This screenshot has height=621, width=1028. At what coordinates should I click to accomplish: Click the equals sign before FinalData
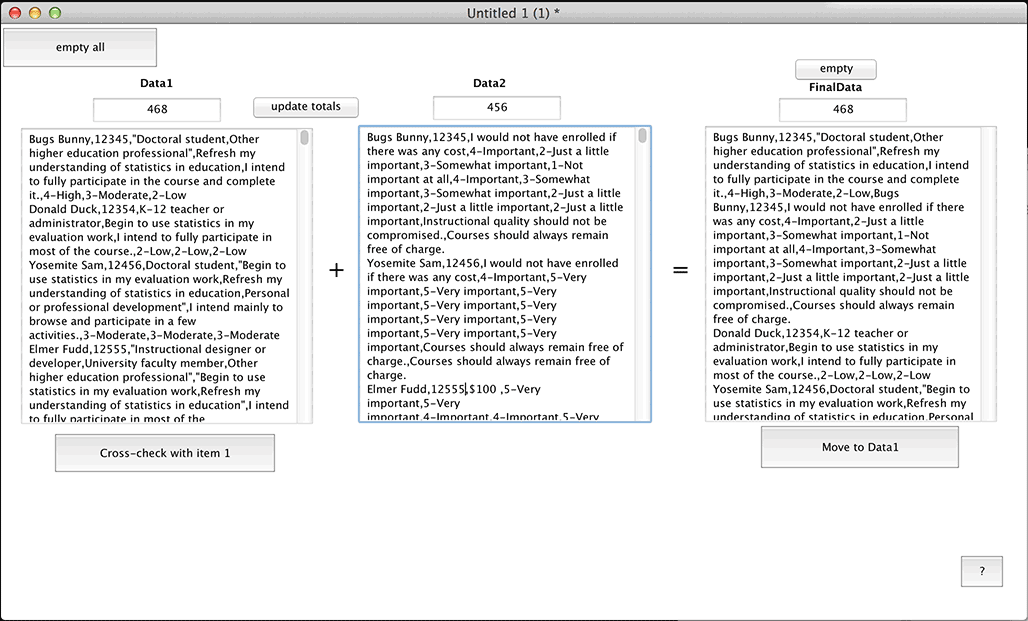pyautogui.click(x=681, y=270)
